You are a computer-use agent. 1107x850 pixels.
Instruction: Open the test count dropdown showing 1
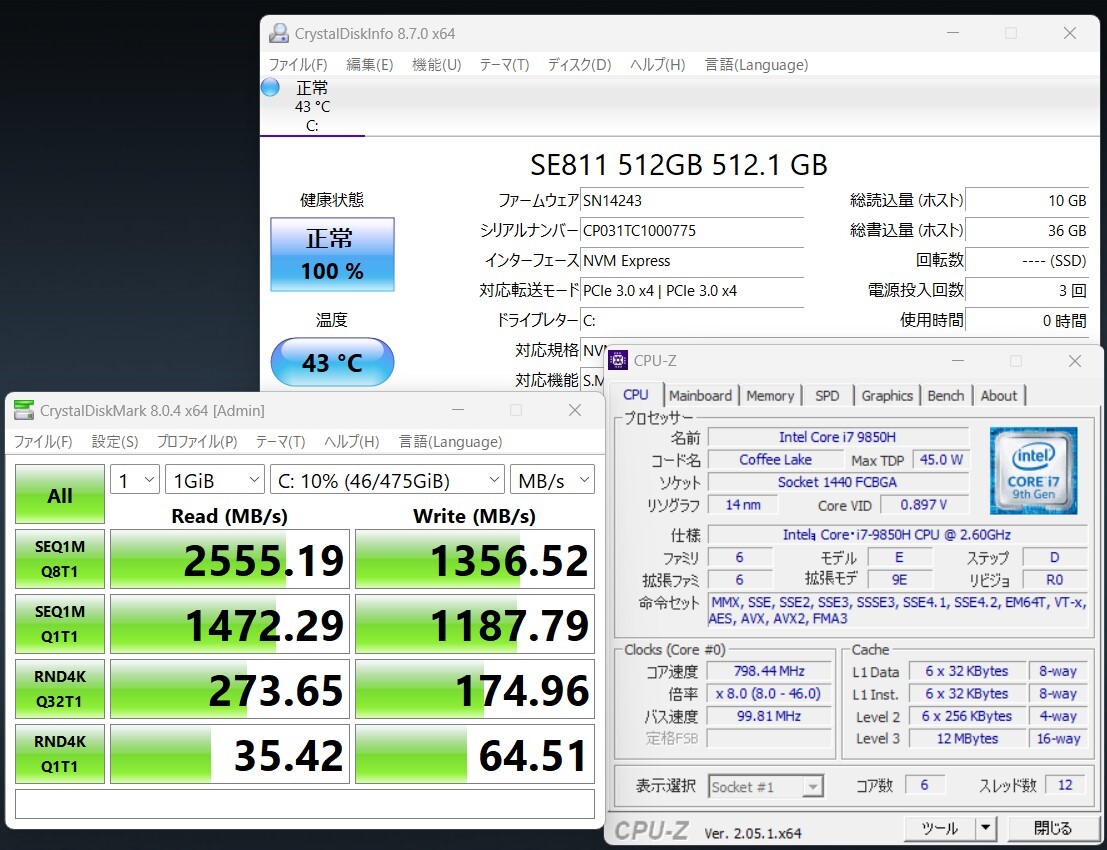click(135, 480)
